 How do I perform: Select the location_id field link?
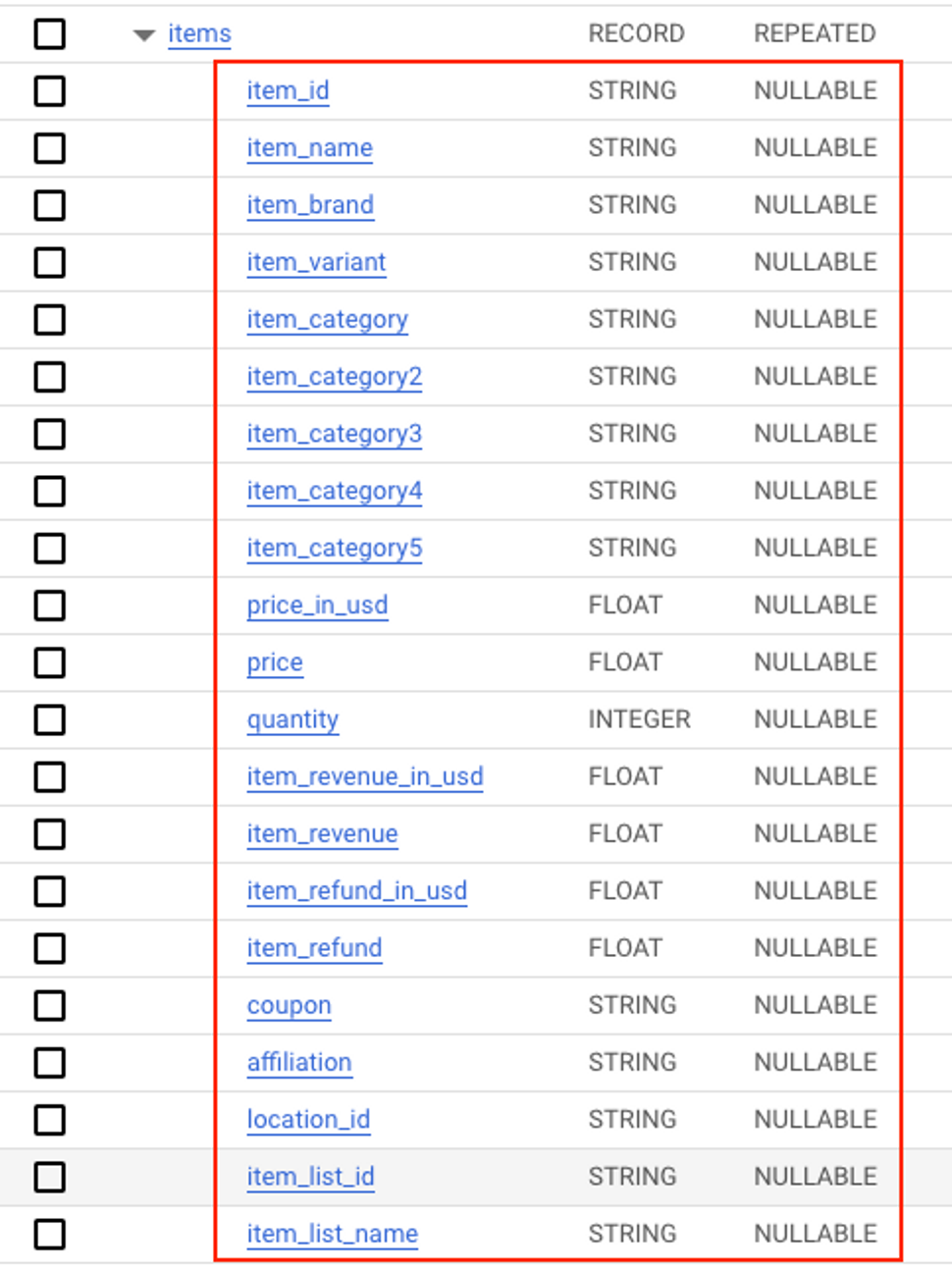[308, 1119]
